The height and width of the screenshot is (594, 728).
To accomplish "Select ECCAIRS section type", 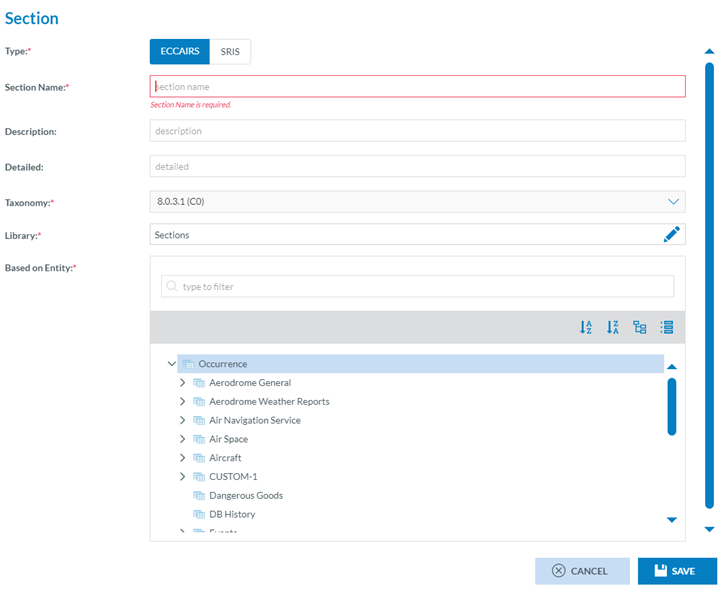I will tap(180, 51).
